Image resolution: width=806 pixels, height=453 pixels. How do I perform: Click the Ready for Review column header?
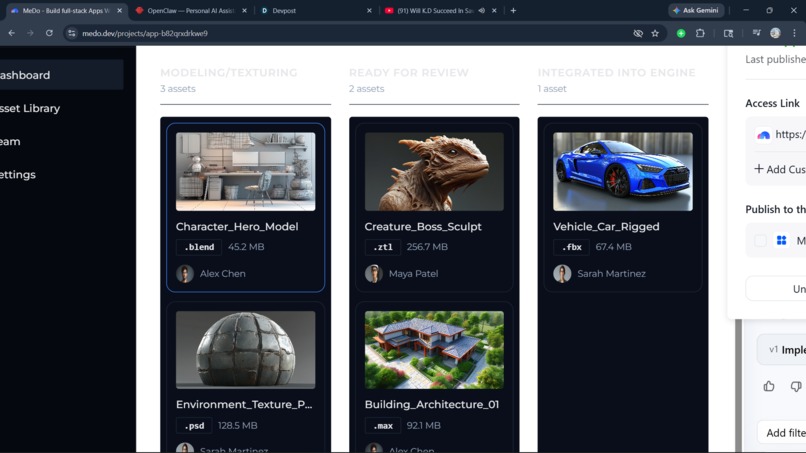[x=409, y=73]
